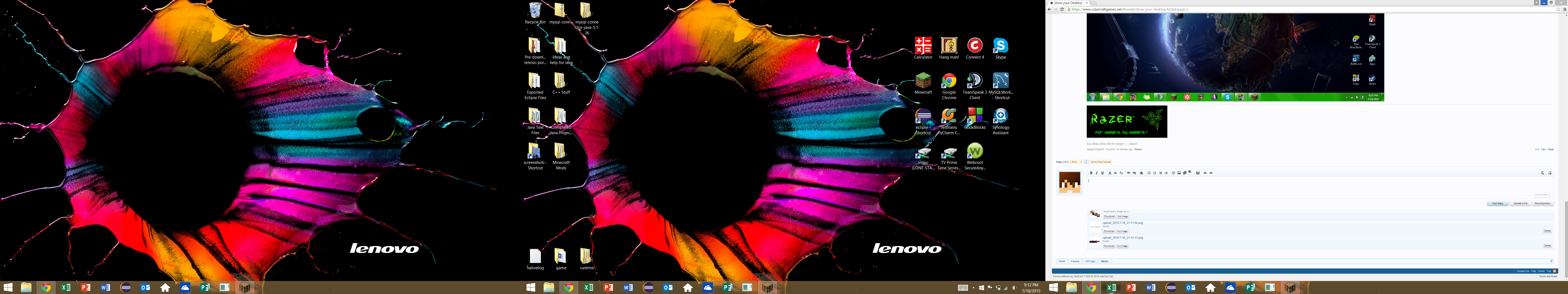Image resolution: width=1568 pixels, height=294 pixels.
Task: Open Media in the breadcrumb bar
Action: tap(1105, 261)
